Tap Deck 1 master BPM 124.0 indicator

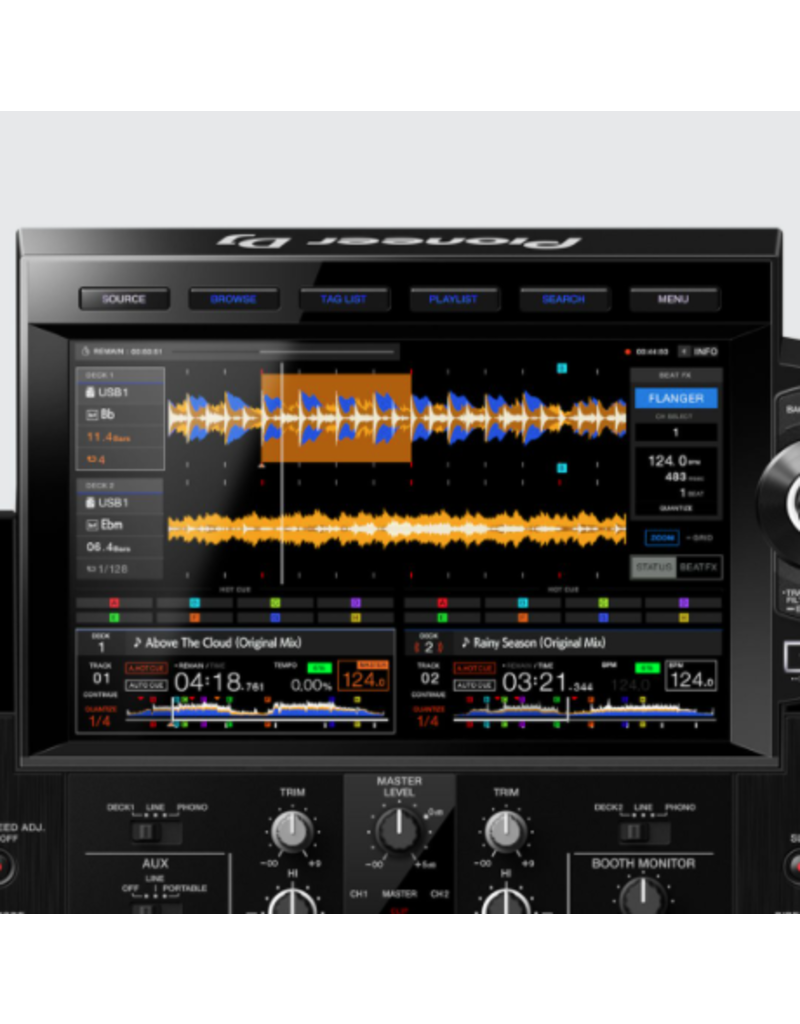(x=362, y=679)
